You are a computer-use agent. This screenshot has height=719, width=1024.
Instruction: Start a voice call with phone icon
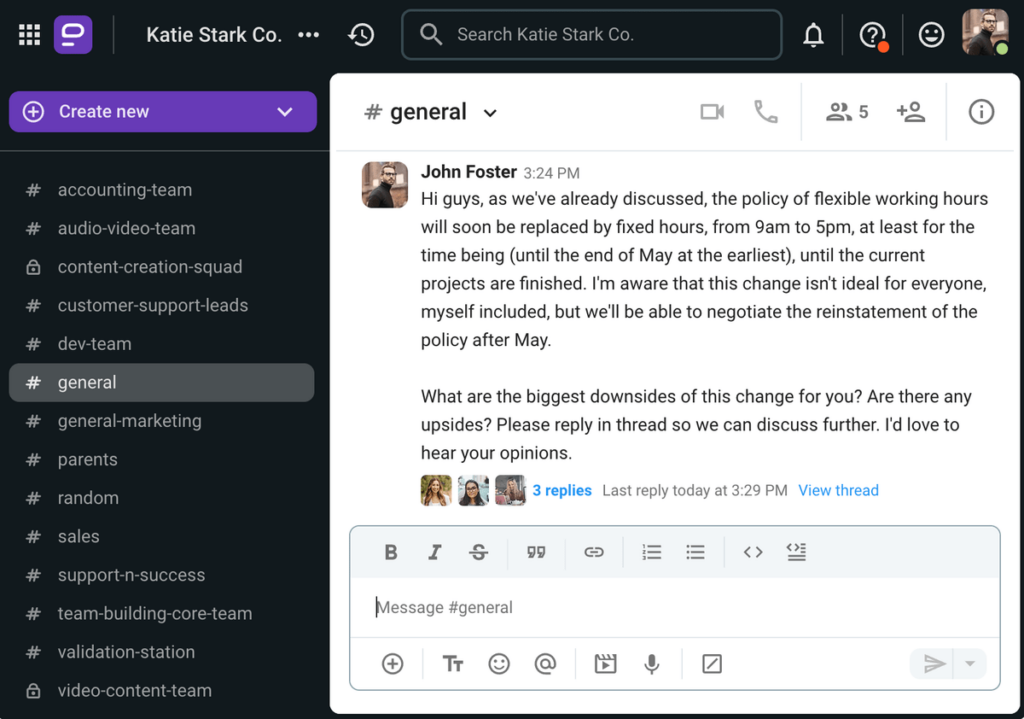click(766, 112)
